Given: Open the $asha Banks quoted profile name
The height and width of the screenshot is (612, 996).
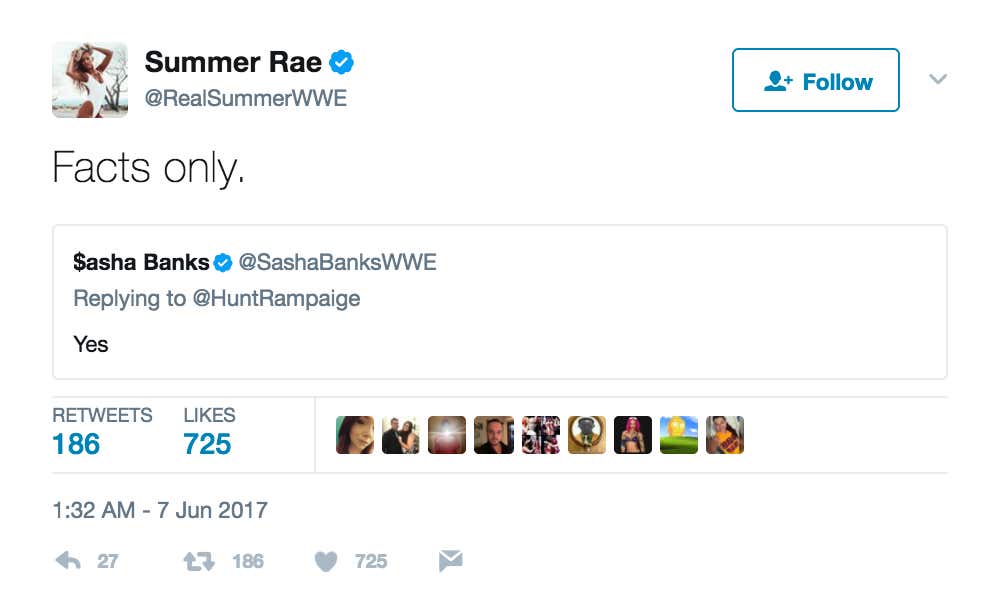Looking at the screenshot, I should [x=141, y=263].
